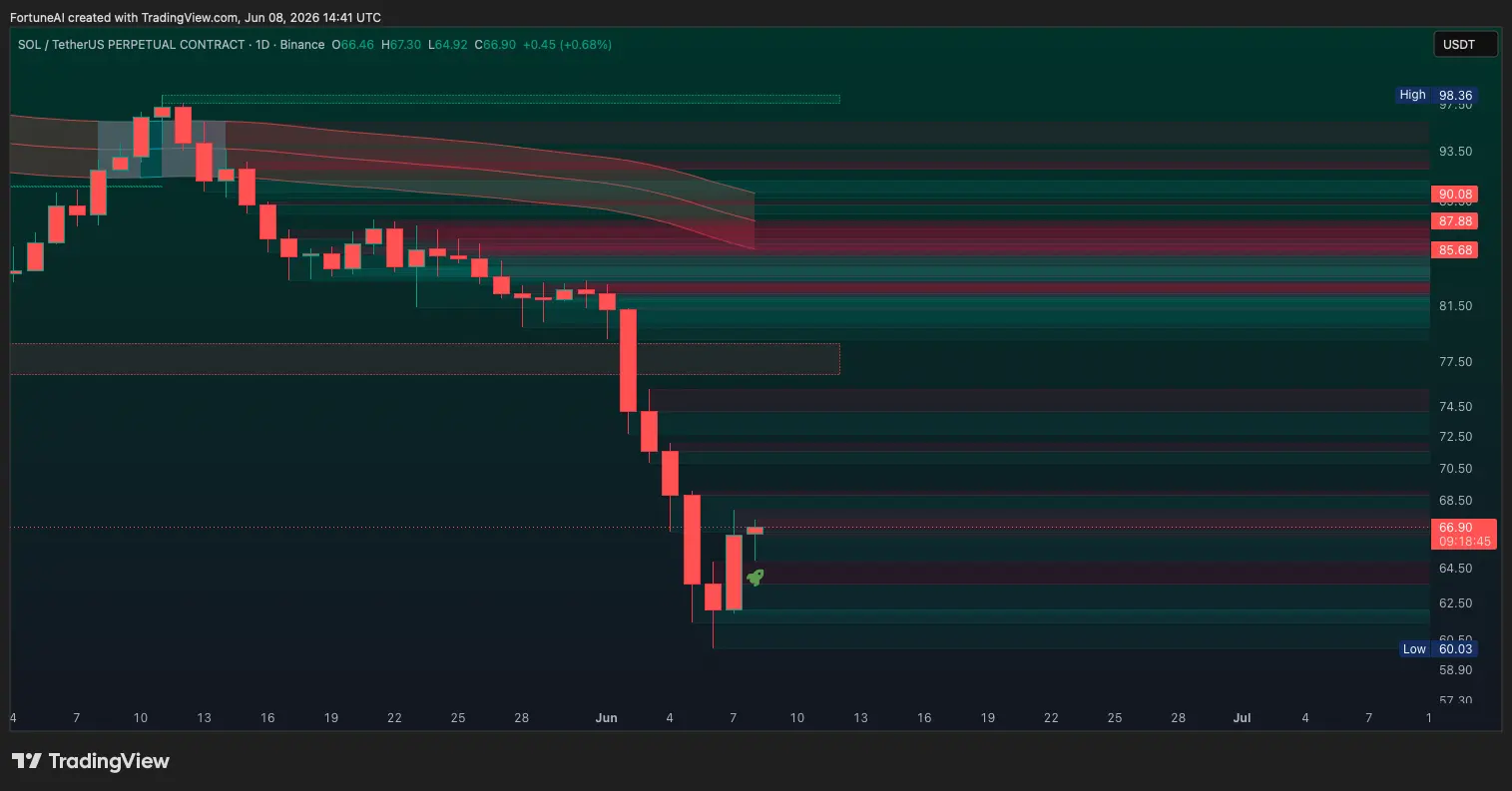Click the 77.50 price scale value
This screenshot has width=1512, height=791.
[x=1455, y=362]
